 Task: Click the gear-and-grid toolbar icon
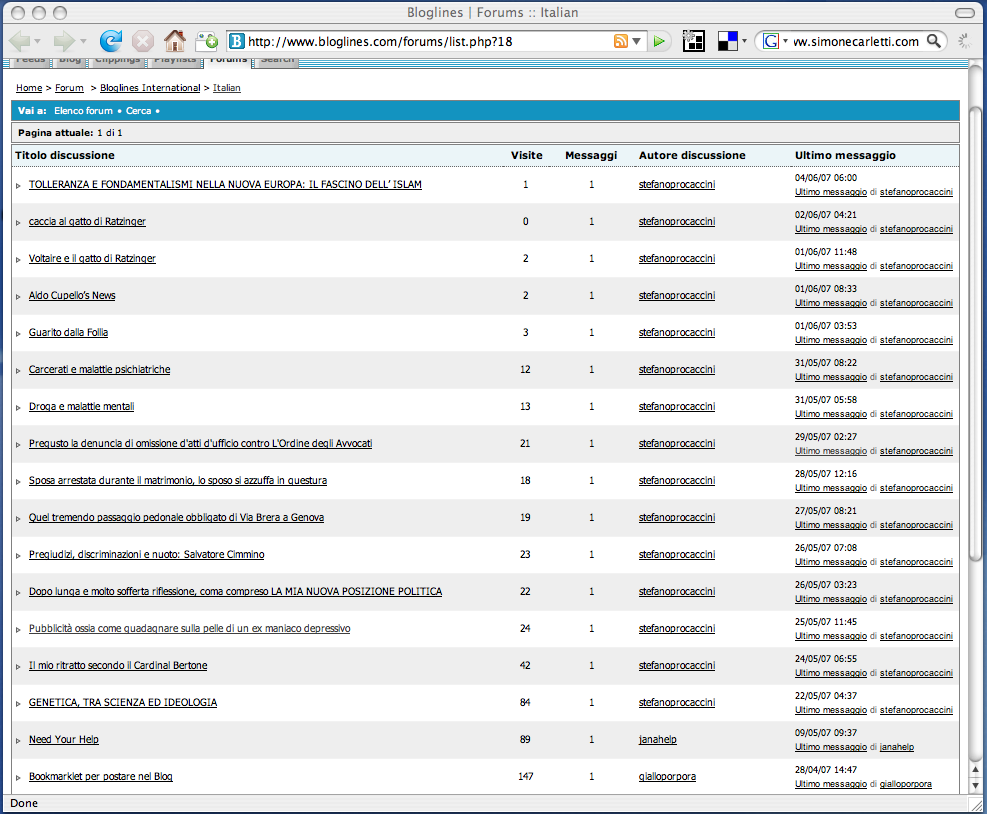coord(693,42)
